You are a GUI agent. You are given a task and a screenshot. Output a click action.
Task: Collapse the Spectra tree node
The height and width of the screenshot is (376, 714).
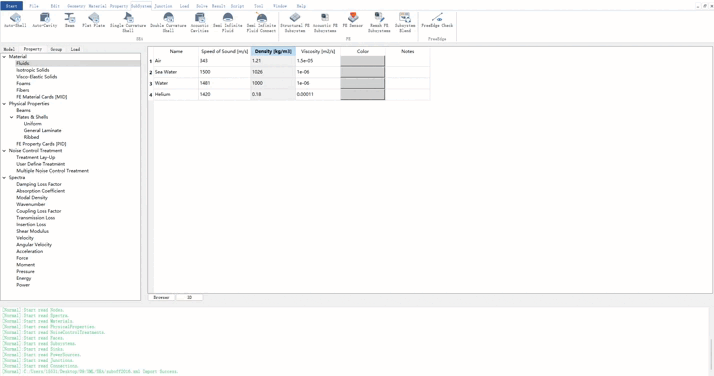5,178
